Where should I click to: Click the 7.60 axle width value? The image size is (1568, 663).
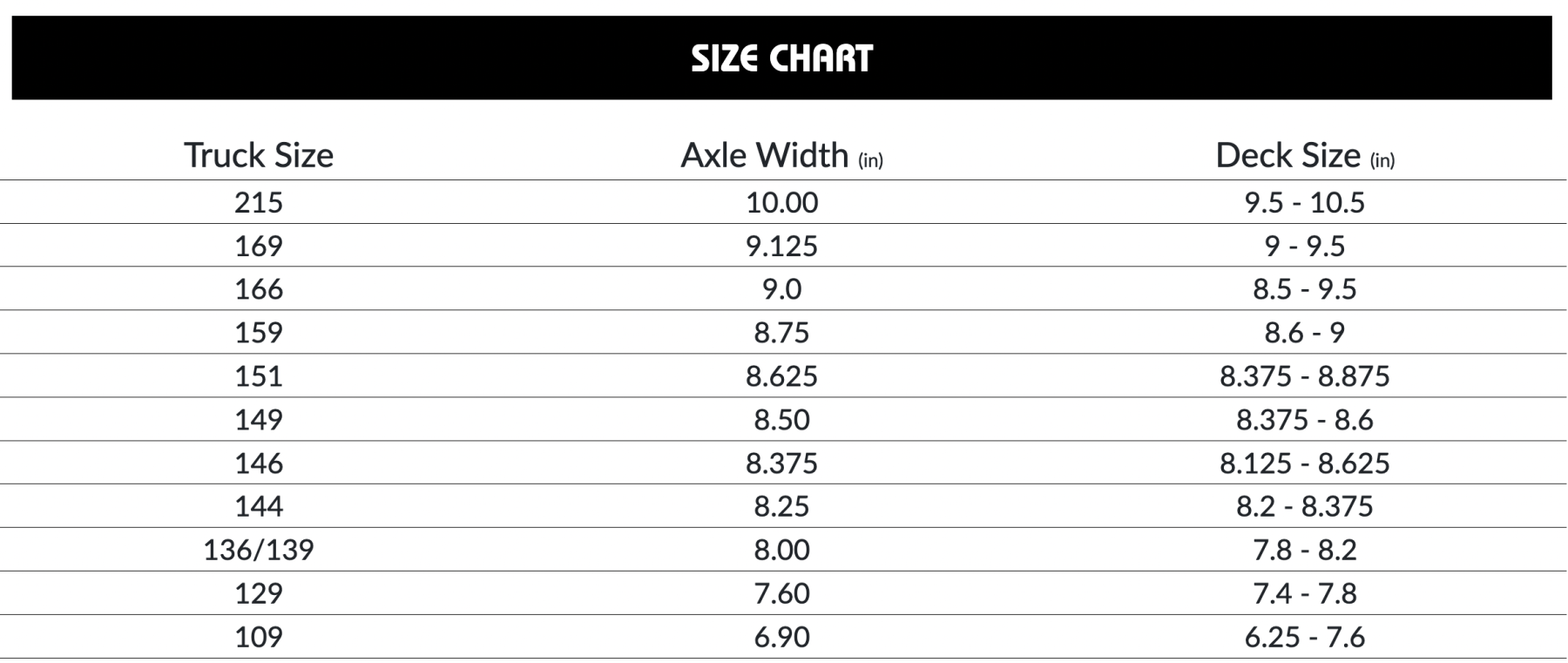[781, 593]
